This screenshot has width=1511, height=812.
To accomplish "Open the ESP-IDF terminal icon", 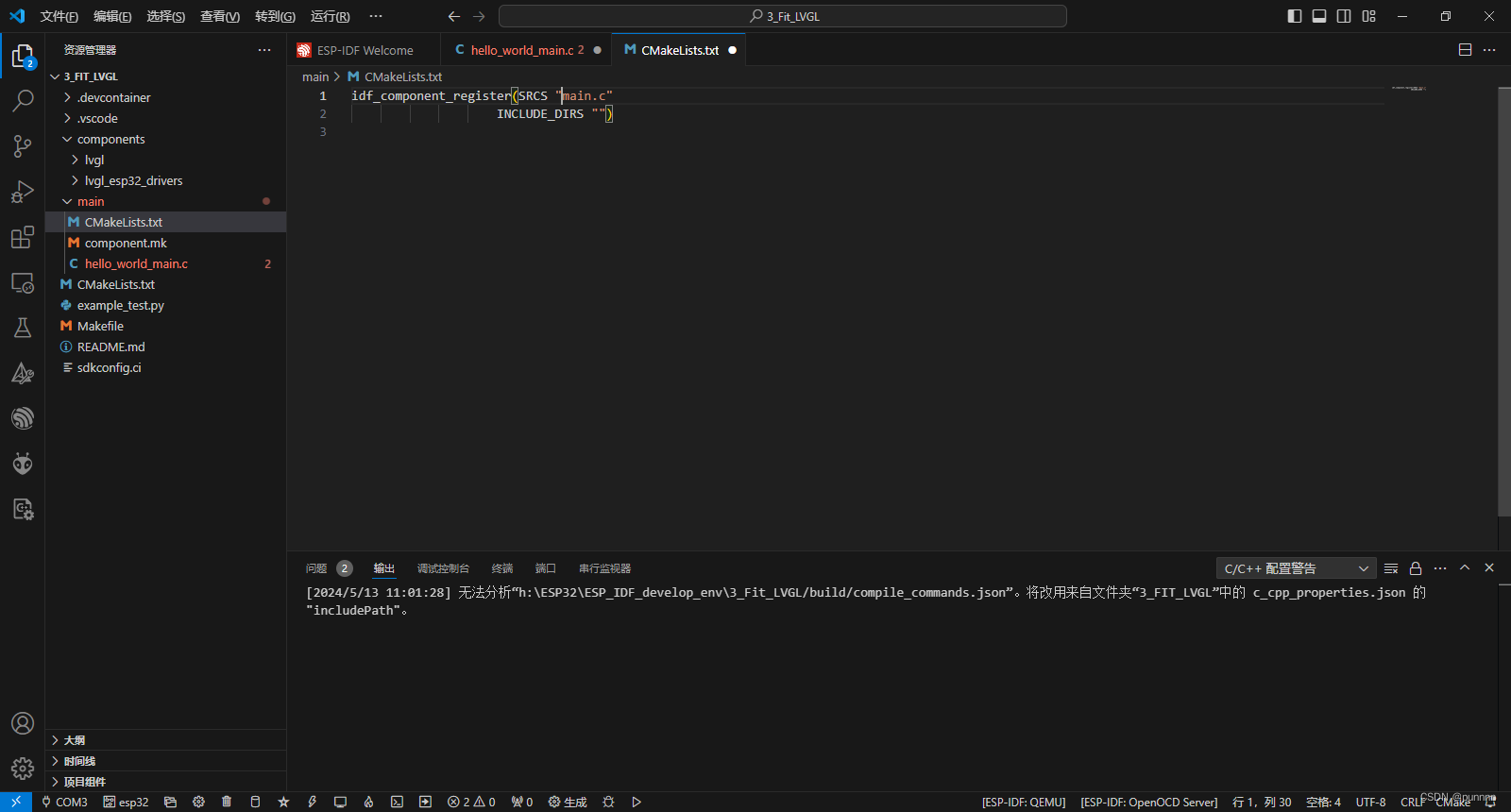I will click(x=397, y=802).
